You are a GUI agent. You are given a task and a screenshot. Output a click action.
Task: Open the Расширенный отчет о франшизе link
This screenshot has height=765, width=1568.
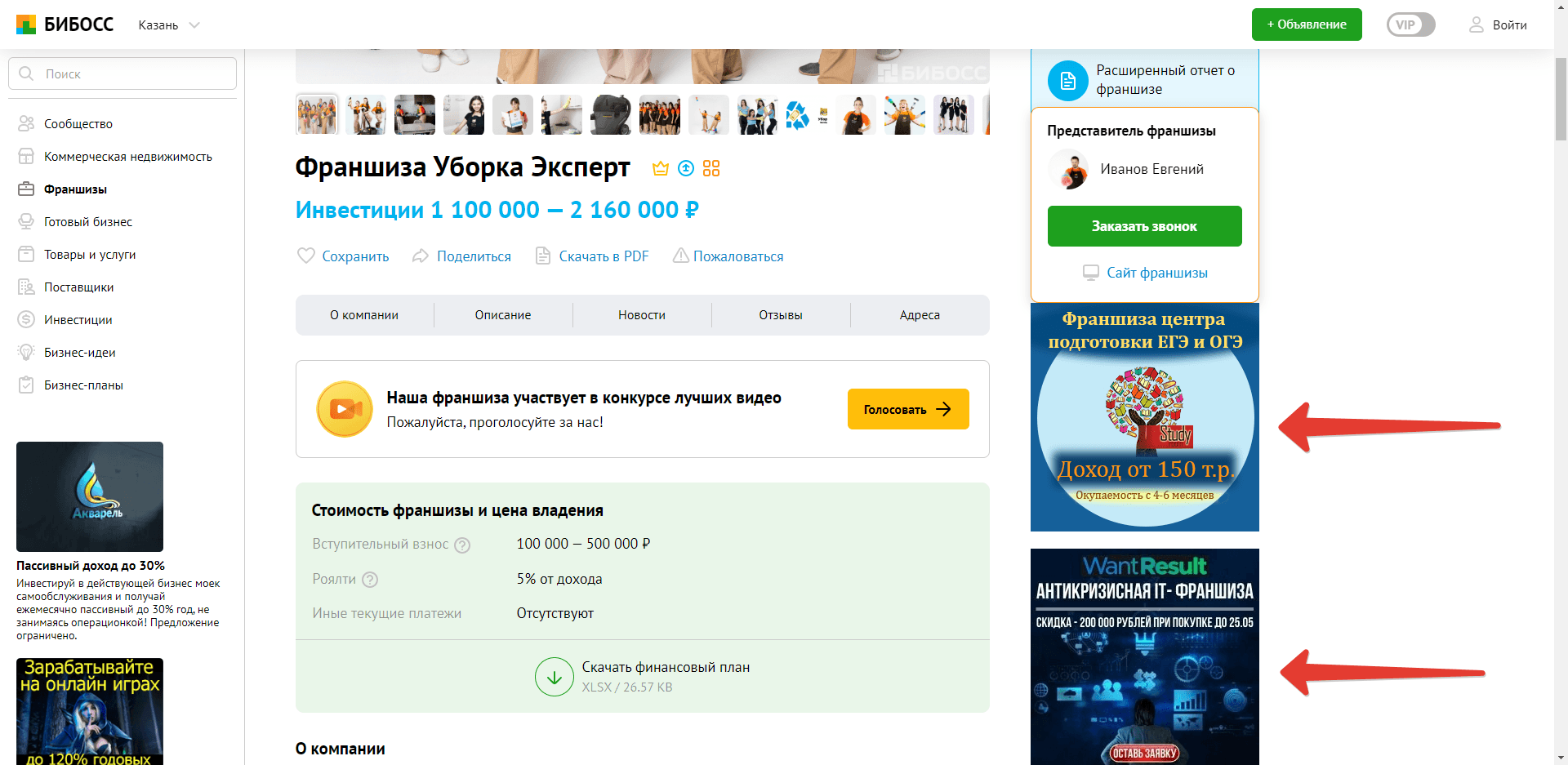click(x=1165, y=80)
